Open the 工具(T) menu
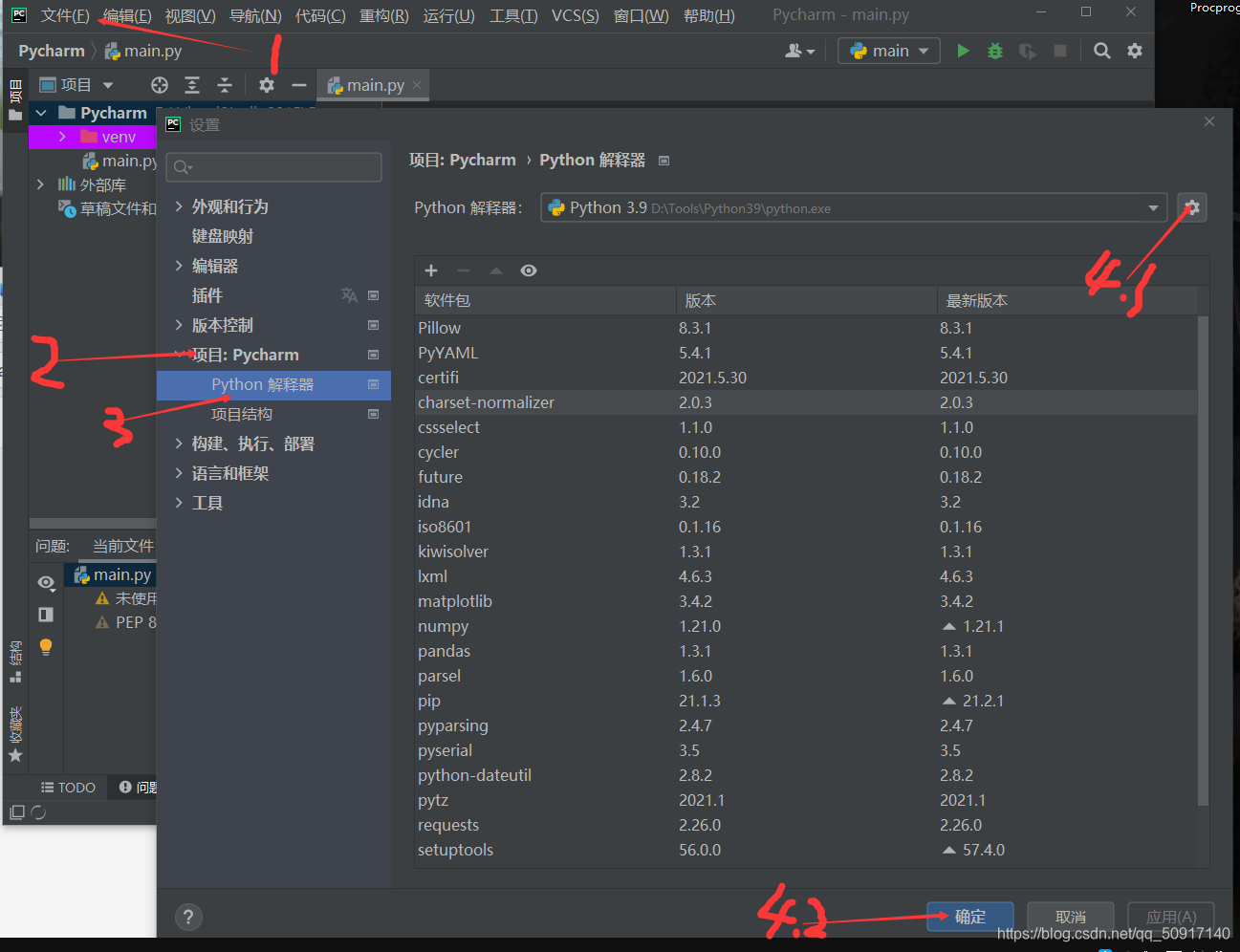The width and height of the screenshot is (1240, 952). (513, 15)
